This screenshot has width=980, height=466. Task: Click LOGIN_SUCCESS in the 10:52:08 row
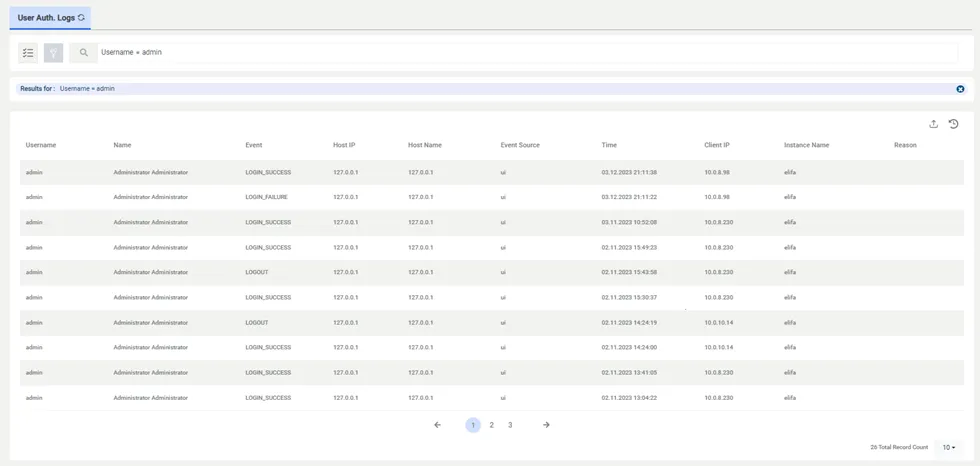(268, 222)
